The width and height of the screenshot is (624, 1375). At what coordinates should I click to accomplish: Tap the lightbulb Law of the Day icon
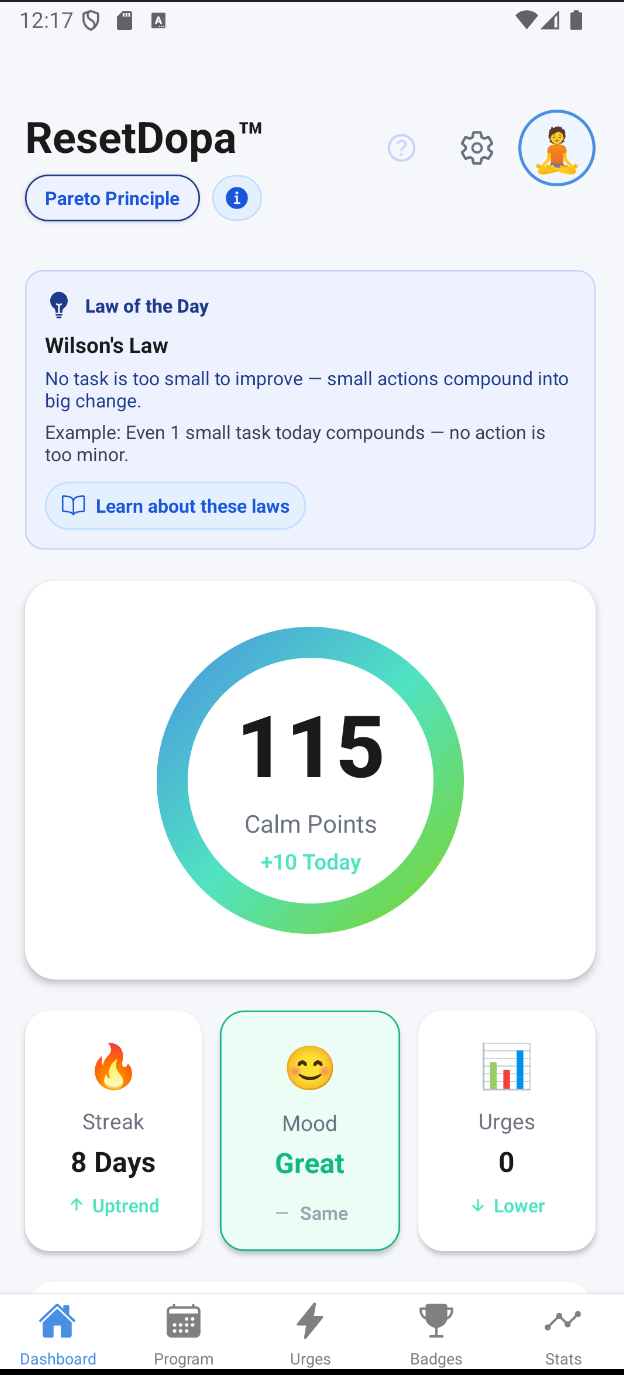click(59, 306)
